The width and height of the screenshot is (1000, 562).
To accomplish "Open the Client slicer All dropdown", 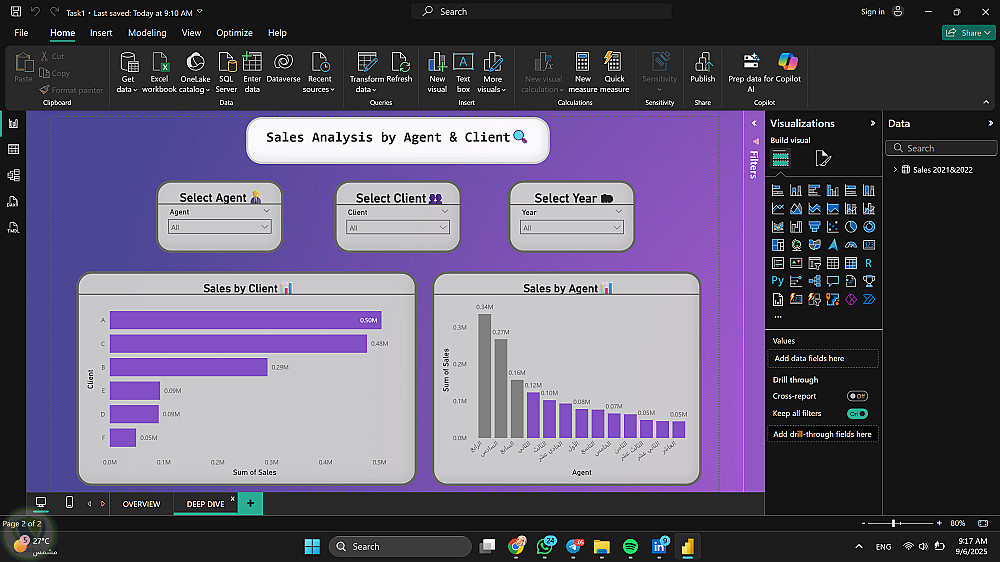I will pyautogui.click(x=397, y=228).
